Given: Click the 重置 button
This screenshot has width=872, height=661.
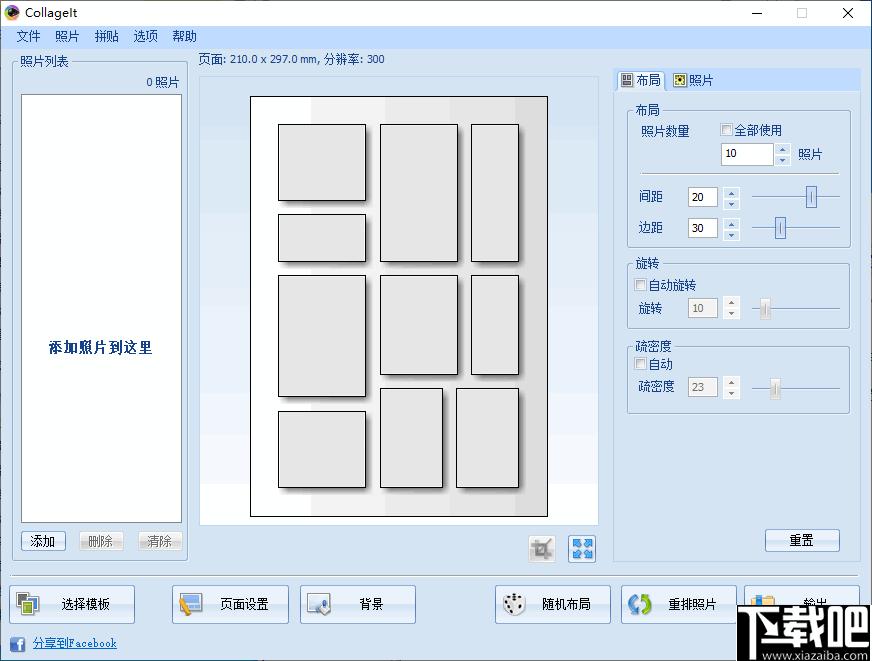Looking at the screenshot, I should pos(802,540).
